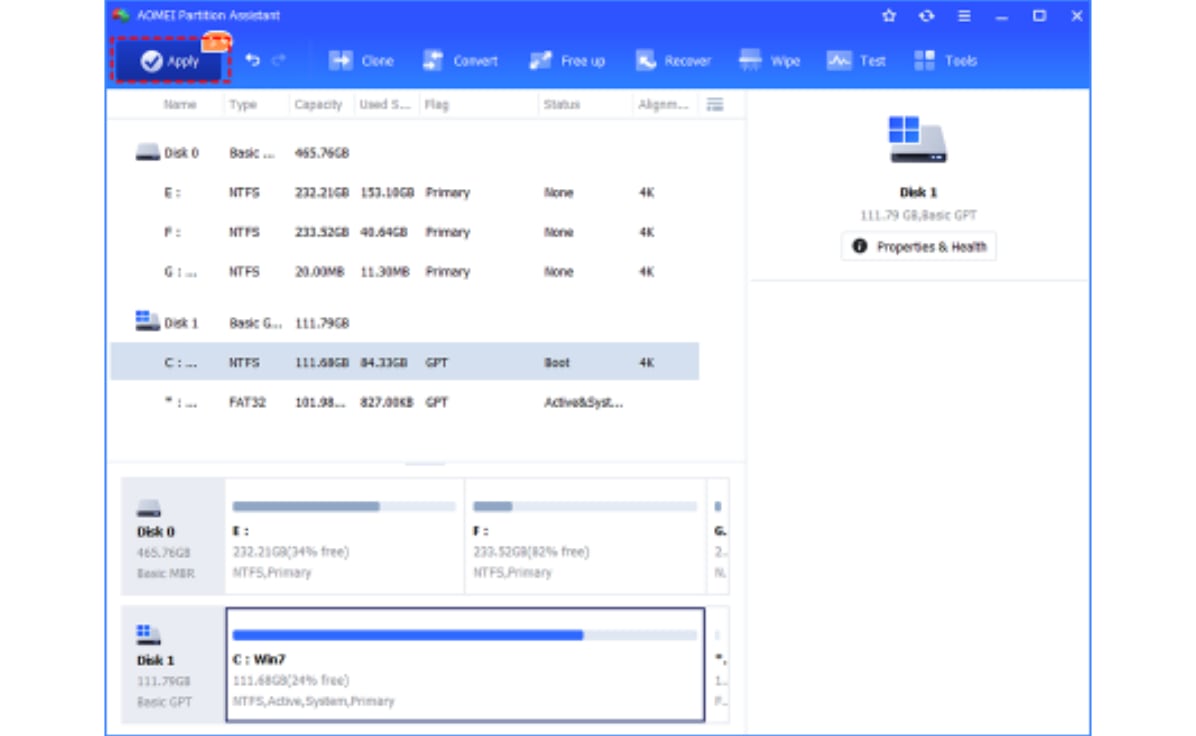Select the F: partition row
This screenshot has height=736, width=1196.
(x=405, y=232)
